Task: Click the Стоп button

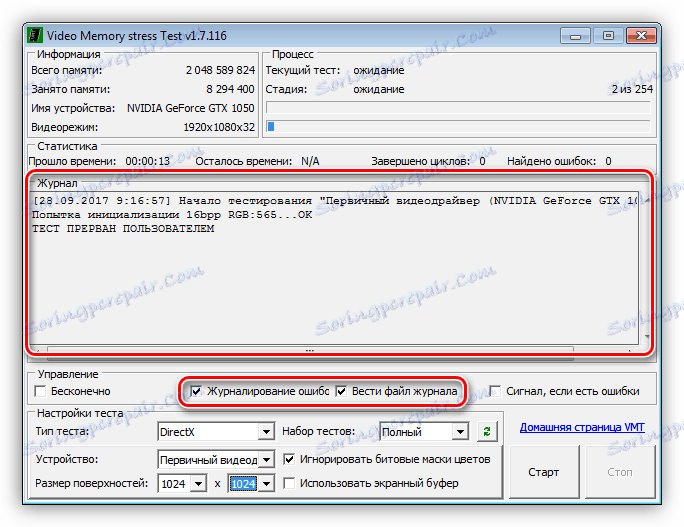Action: click(619, 472)
